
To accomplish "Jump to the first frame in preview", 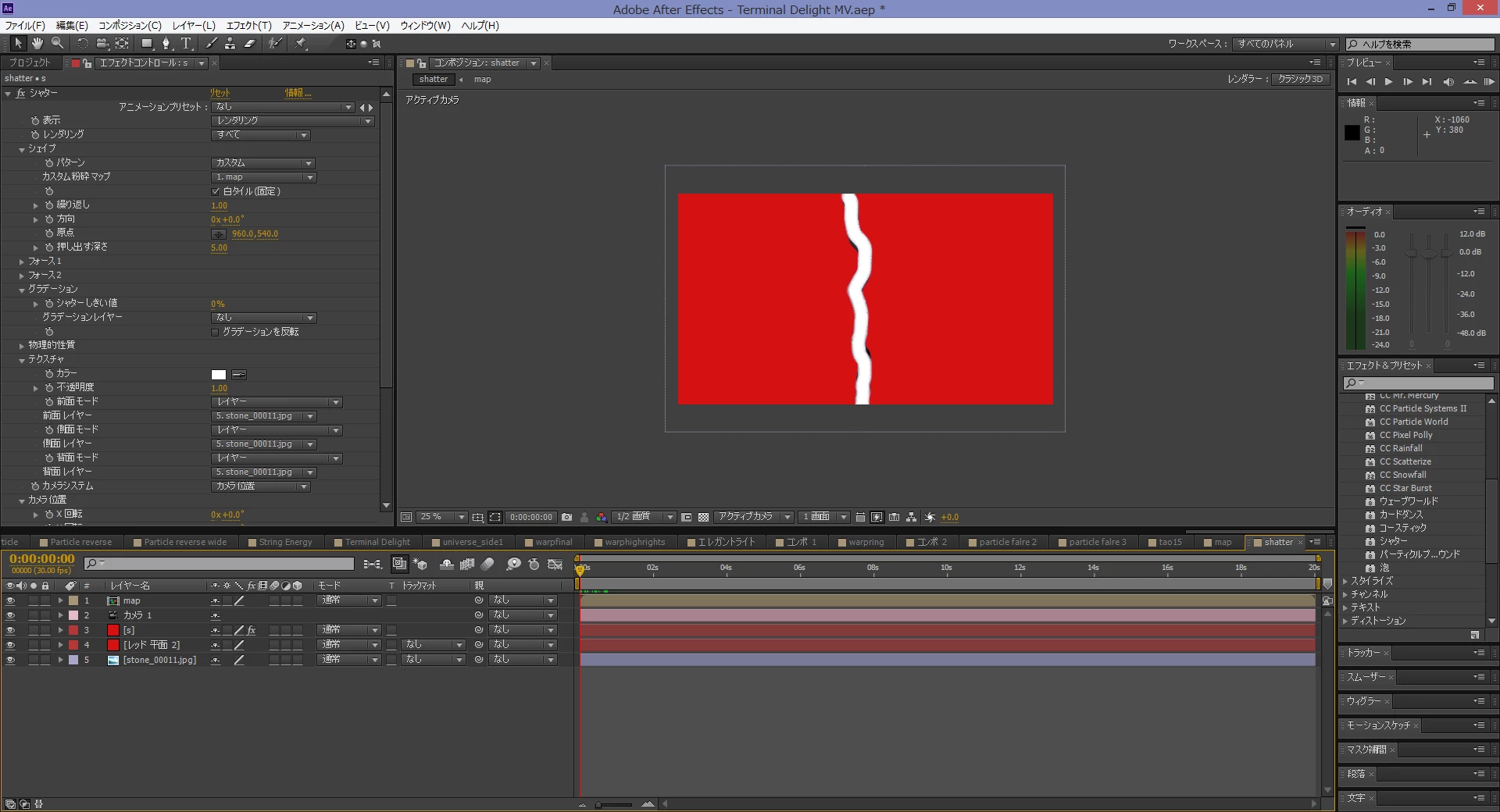I will (1352, 82).
